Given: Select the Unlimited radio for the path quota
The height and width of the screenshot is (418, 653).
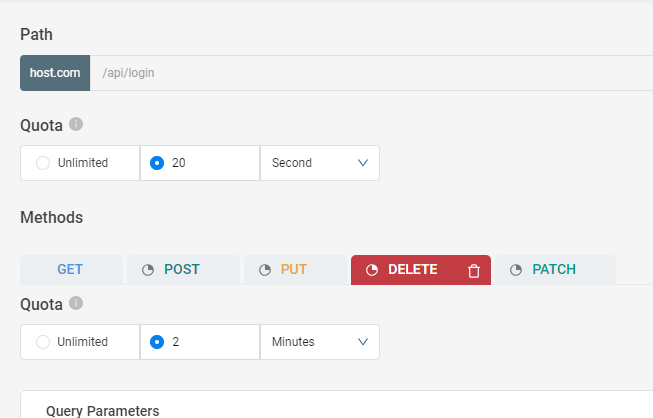Looking at the screenshot, I should (x=43, y=163).
